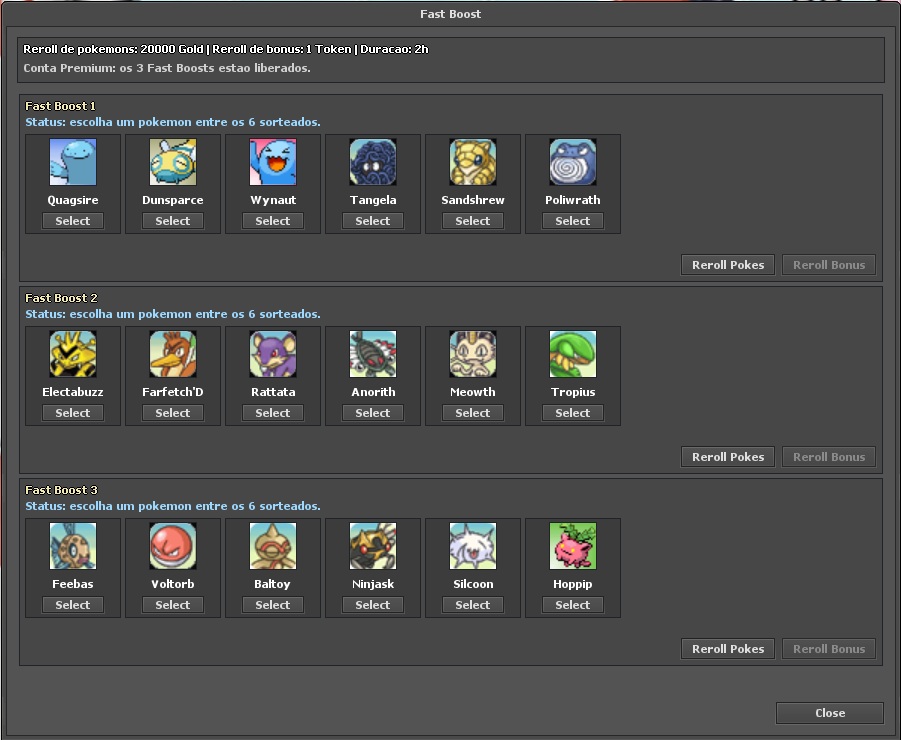Click the Hoppip sprite icon

tap(572, 545)
